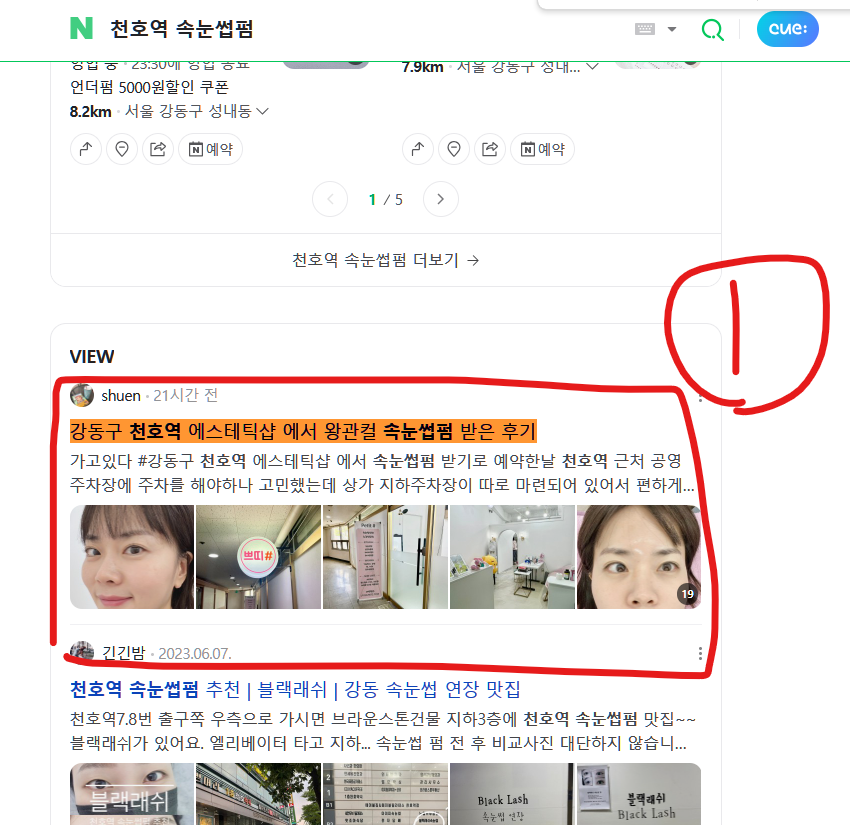Book the 8.2km listing via 예약

(210, 149)
